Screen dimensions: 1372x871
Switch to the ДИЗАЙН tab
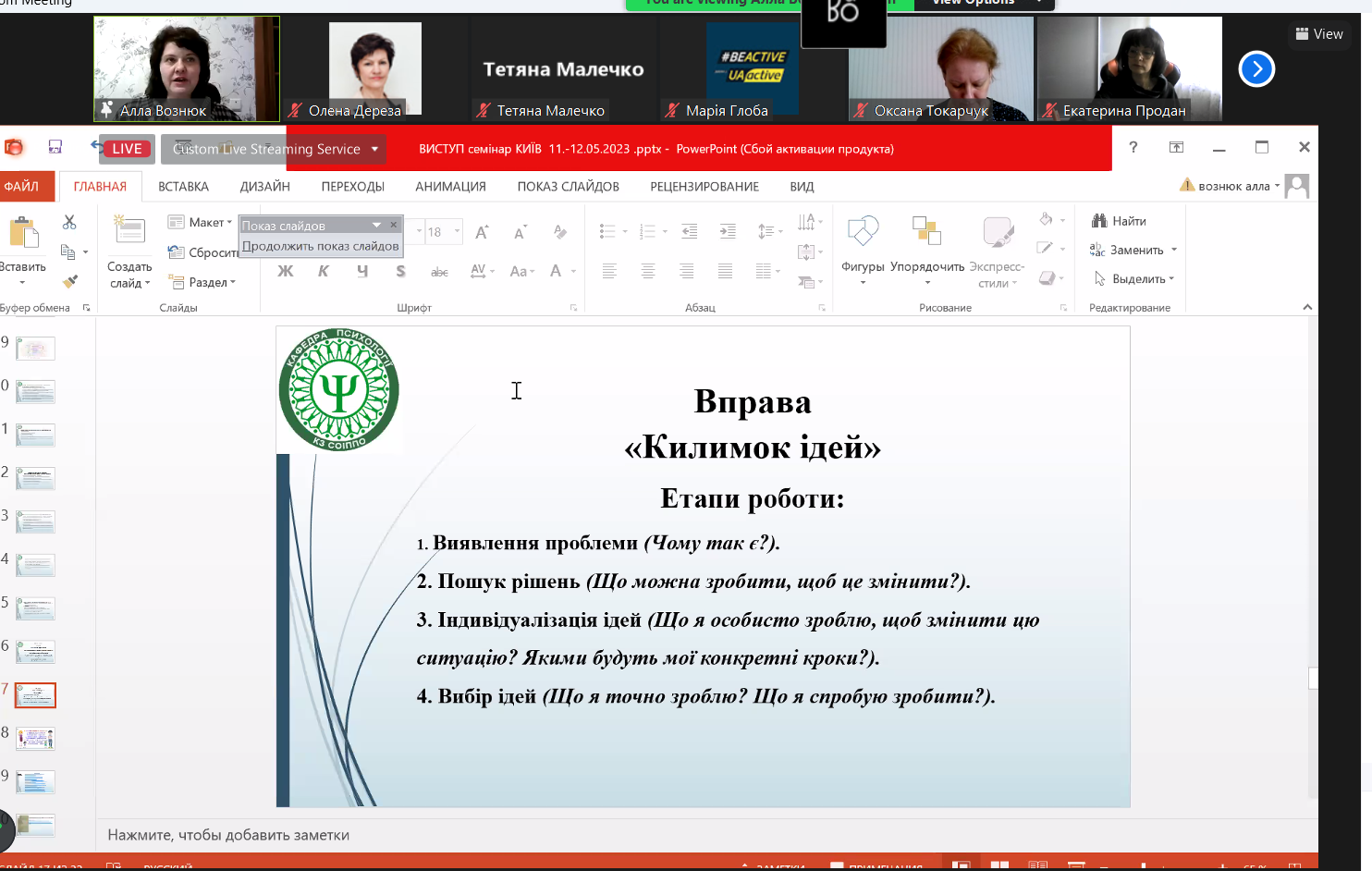click(x=264, y=187)
